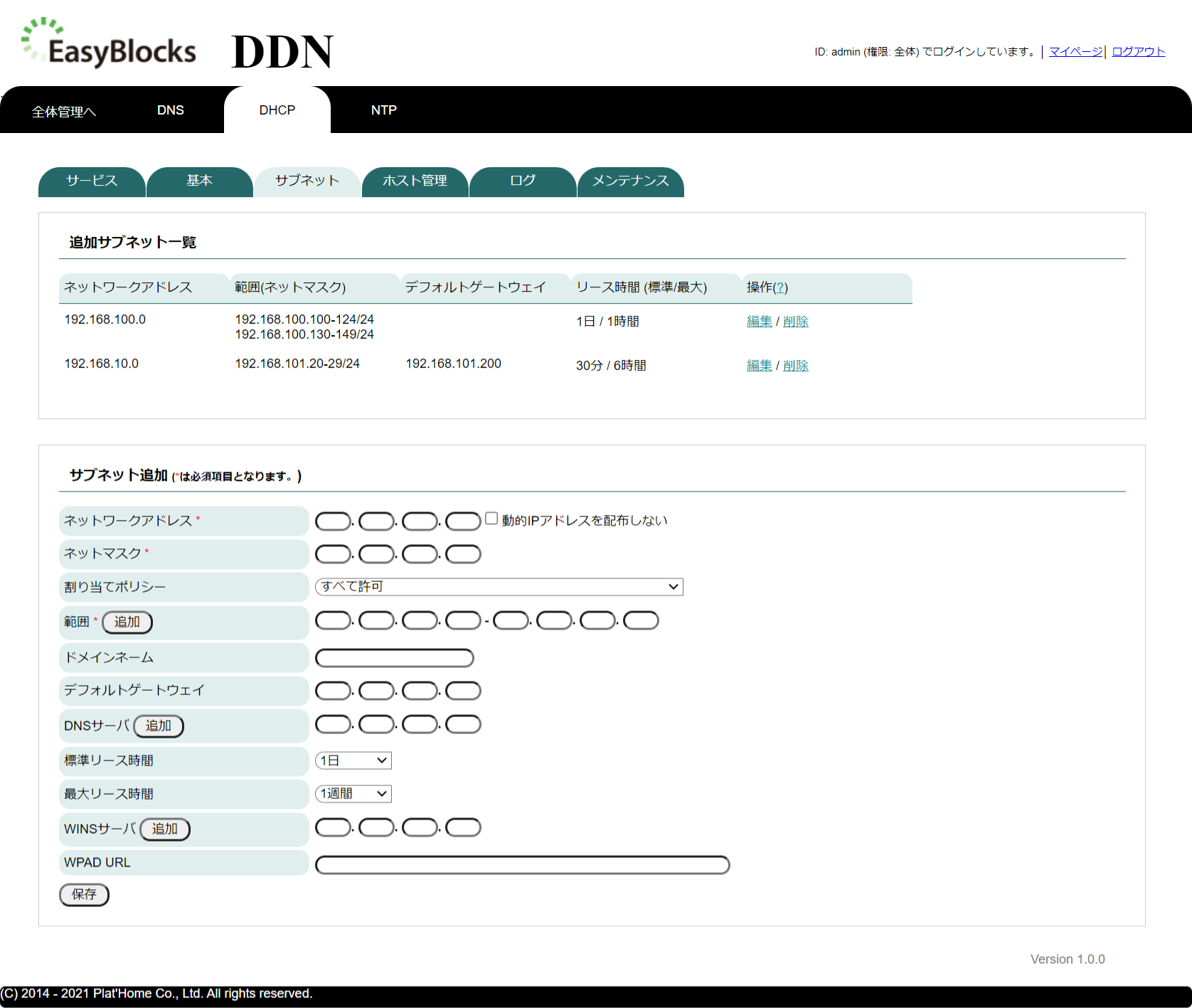The height and width of the screenshot is (1008, 1192).
Task: Focus first octet of デフォルトゲートウェイ
Action: pos(333,691)
